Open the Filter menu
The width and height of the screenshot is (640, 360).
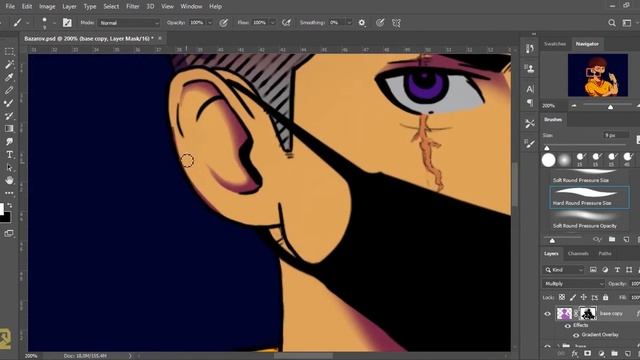(x=132, y=7)
